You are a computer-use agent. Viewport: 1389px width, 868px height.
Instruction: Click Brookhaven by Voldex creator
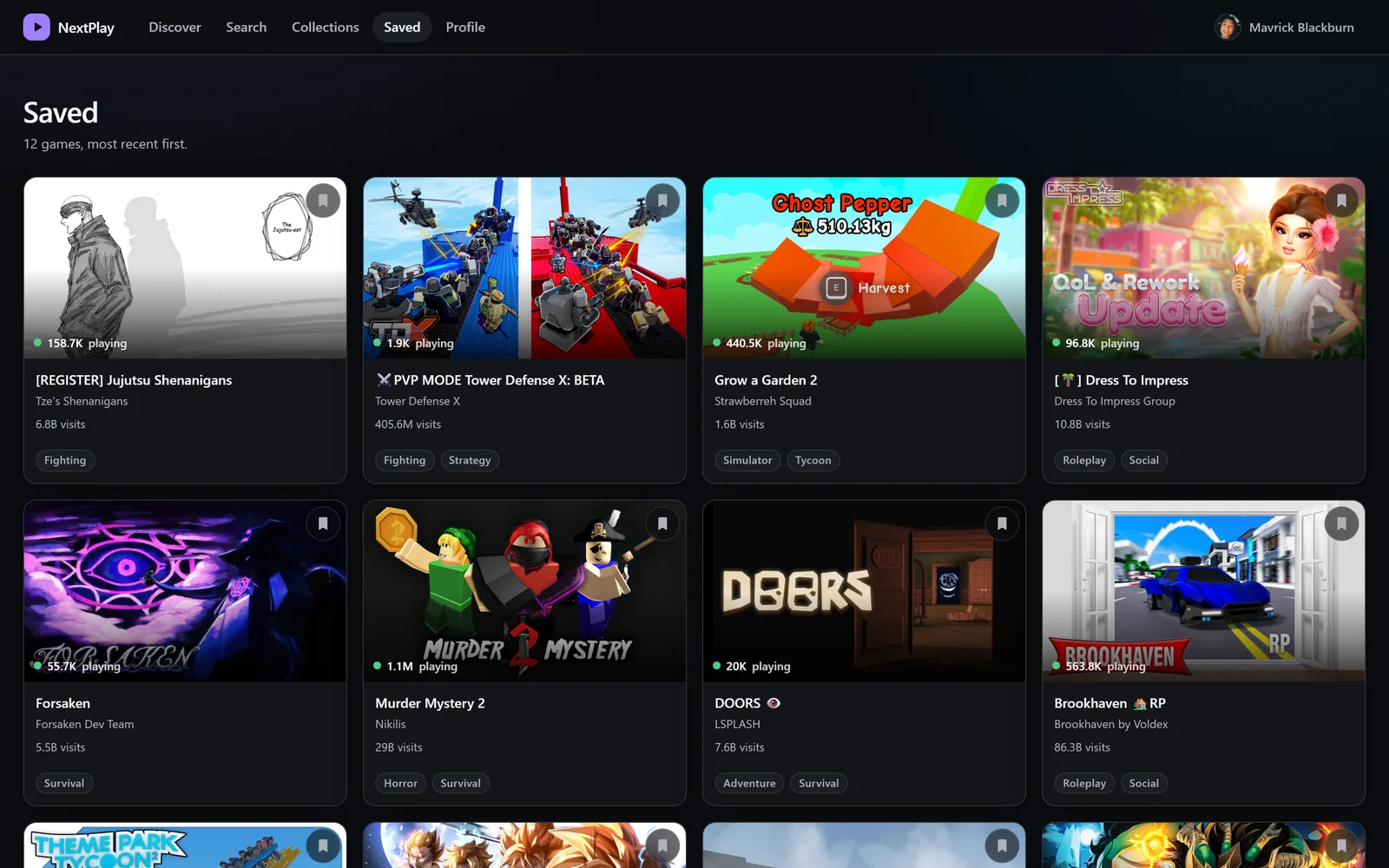point(1110,724)
